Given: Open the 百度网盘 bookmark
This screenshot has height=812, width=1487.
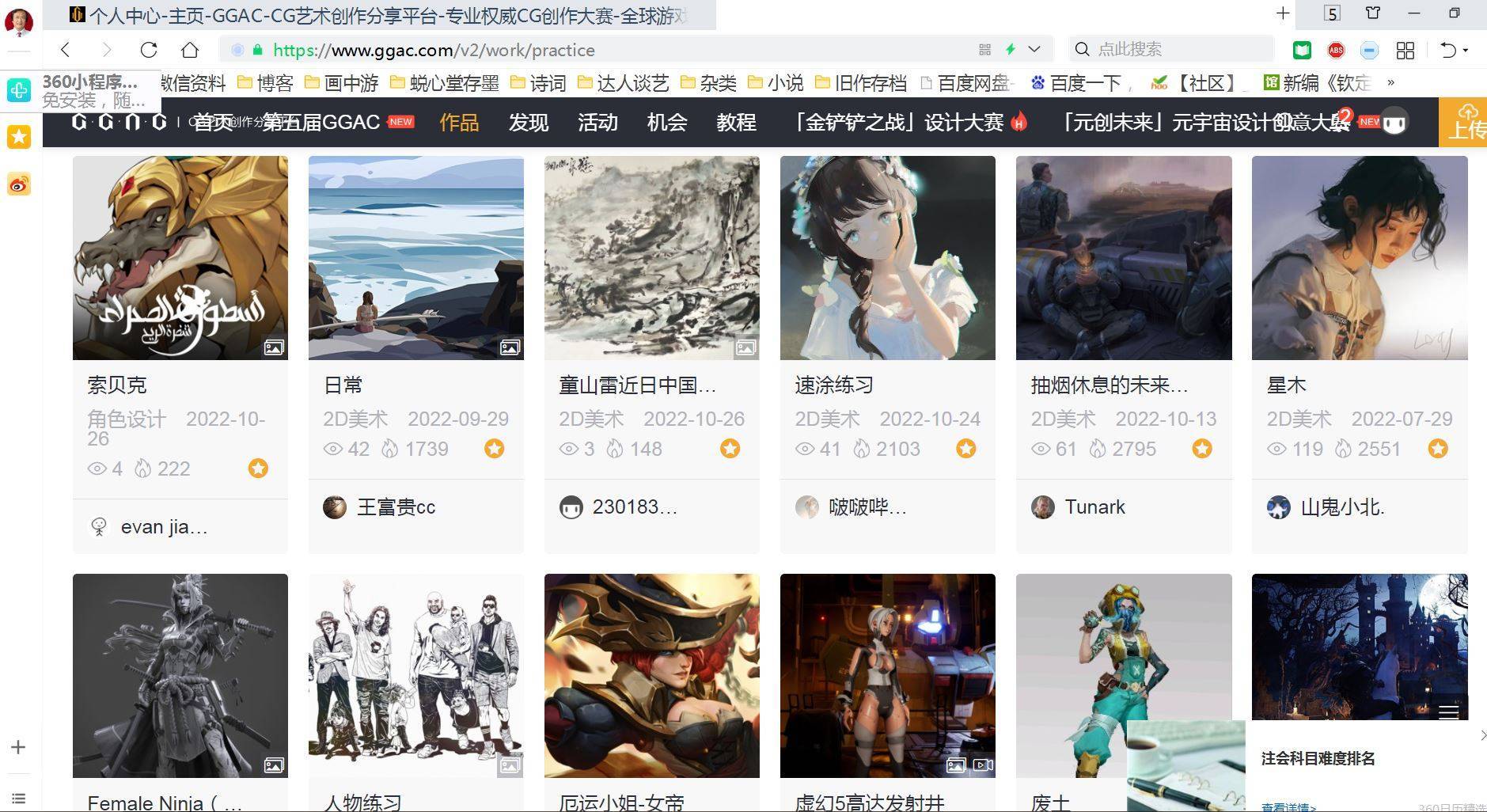Looking at the screenshot, I should (x=967, y=83).
